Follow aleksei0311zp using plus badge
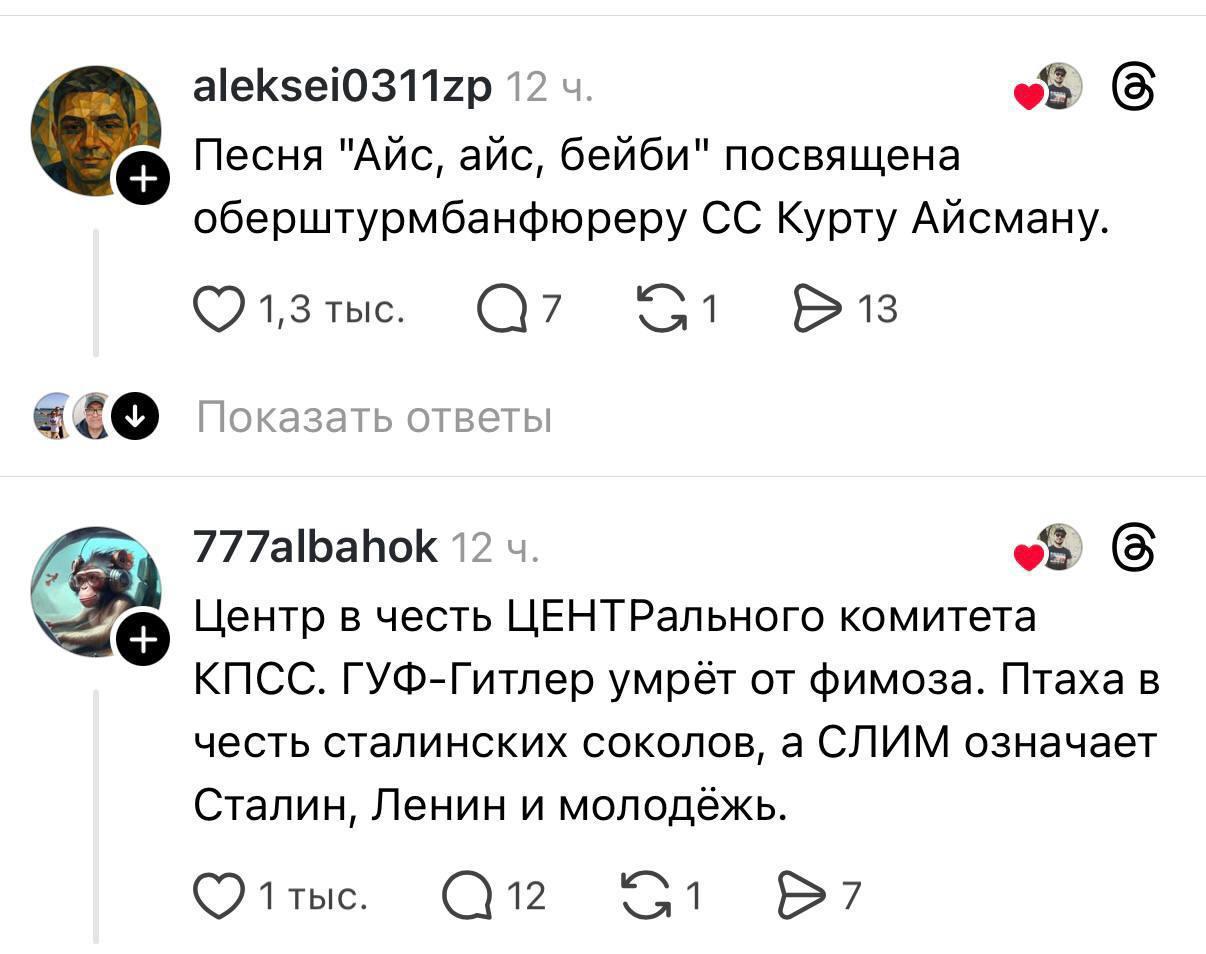 coord(145,180)
